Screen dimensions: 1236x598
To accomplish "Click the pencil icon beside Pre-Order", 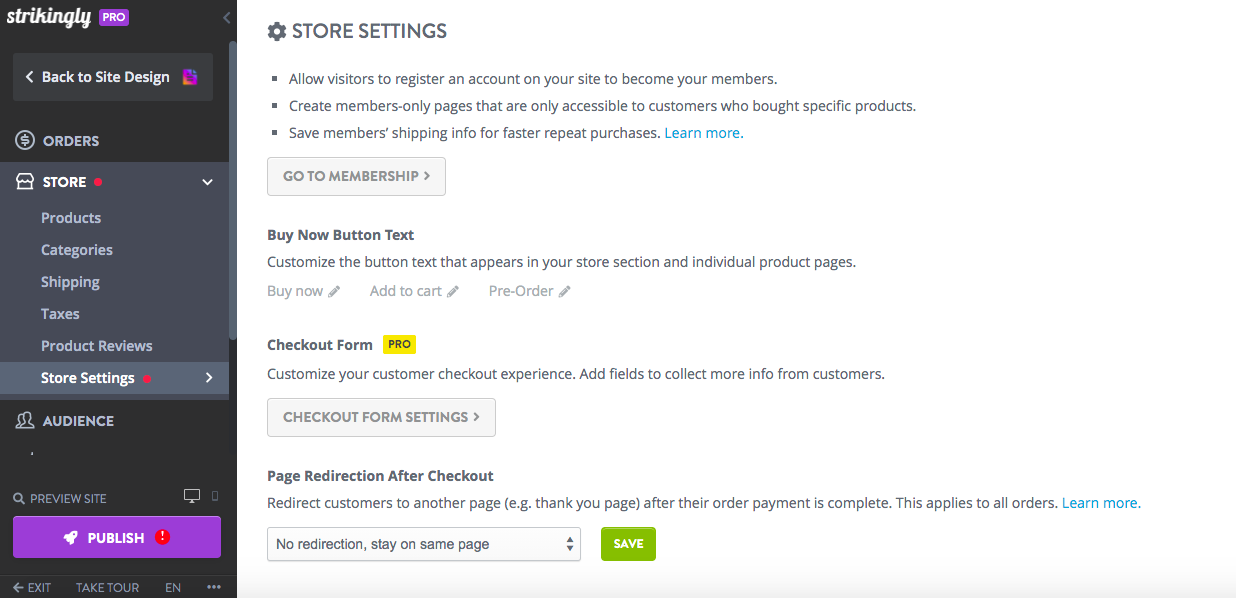I will click(x=565, y=291).
